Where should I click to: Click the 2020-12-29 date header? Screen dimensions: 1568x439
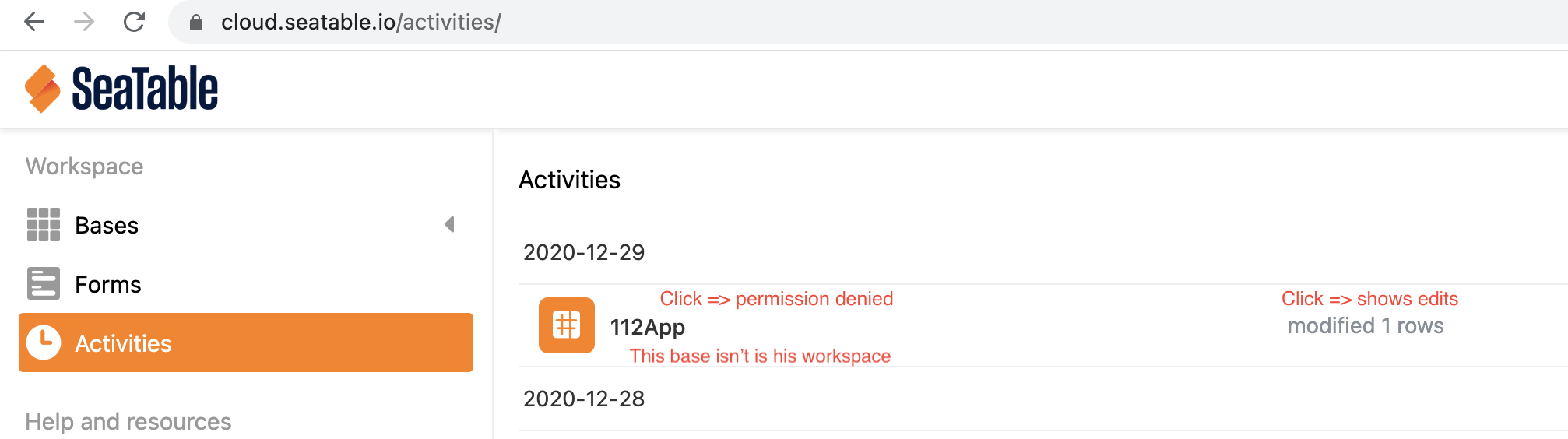point(584,252)
